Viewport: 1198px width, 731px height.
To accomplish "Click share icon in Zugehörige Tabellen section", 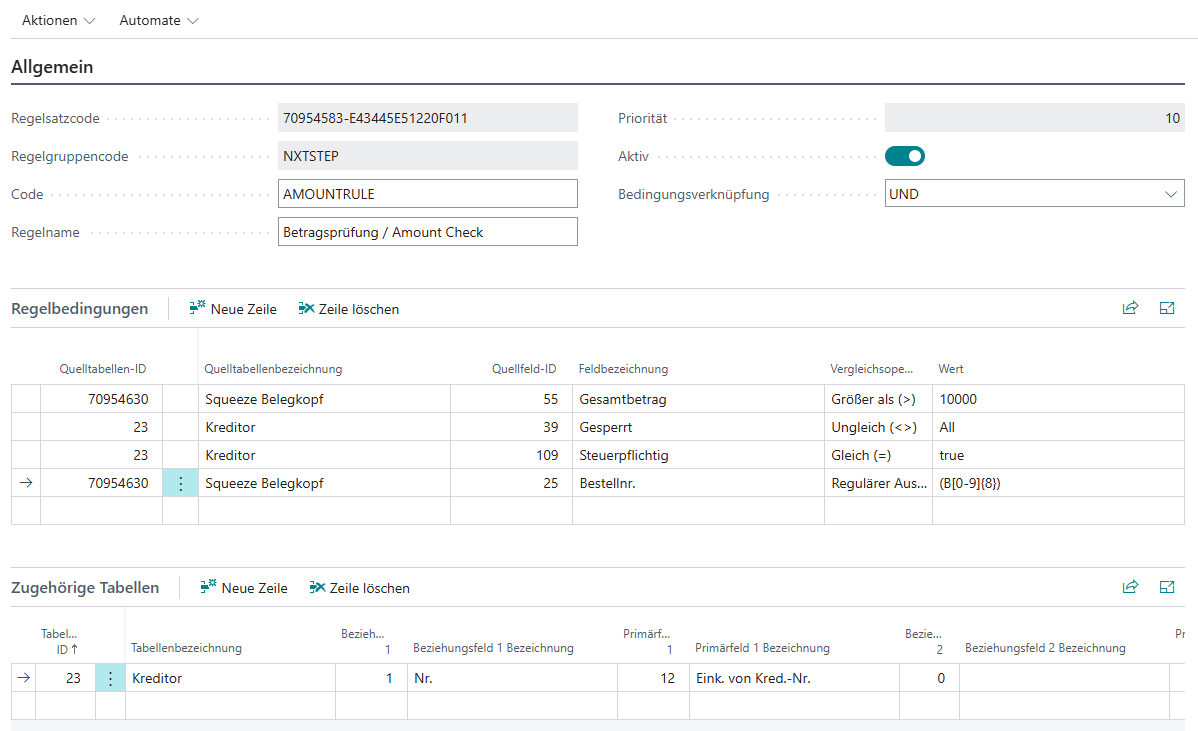I will point(1130,588).
